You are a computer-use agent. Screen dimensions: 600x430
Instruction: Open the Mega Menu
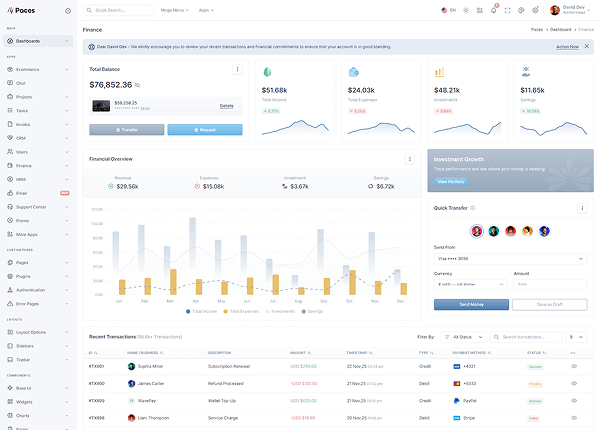pyautogui.click(x=174, y=10)
